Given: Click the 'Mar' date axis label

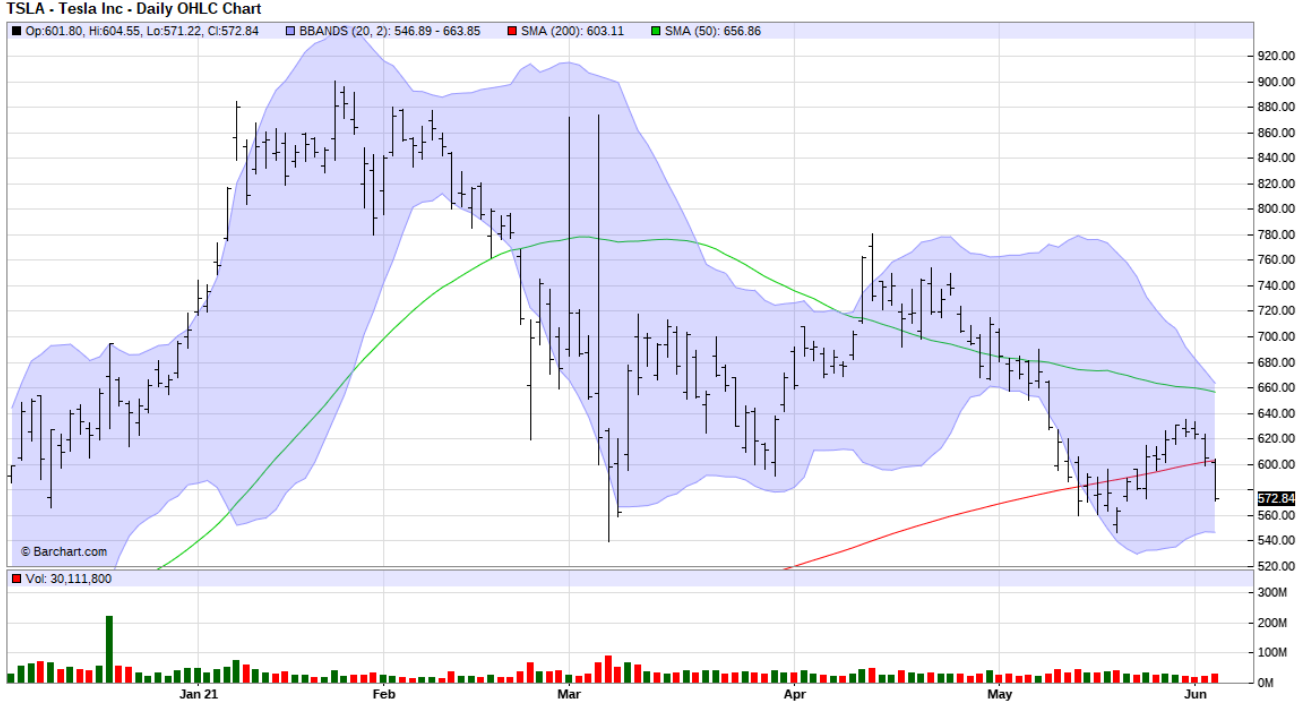Looking at the screenshot, I should (569, 694).
